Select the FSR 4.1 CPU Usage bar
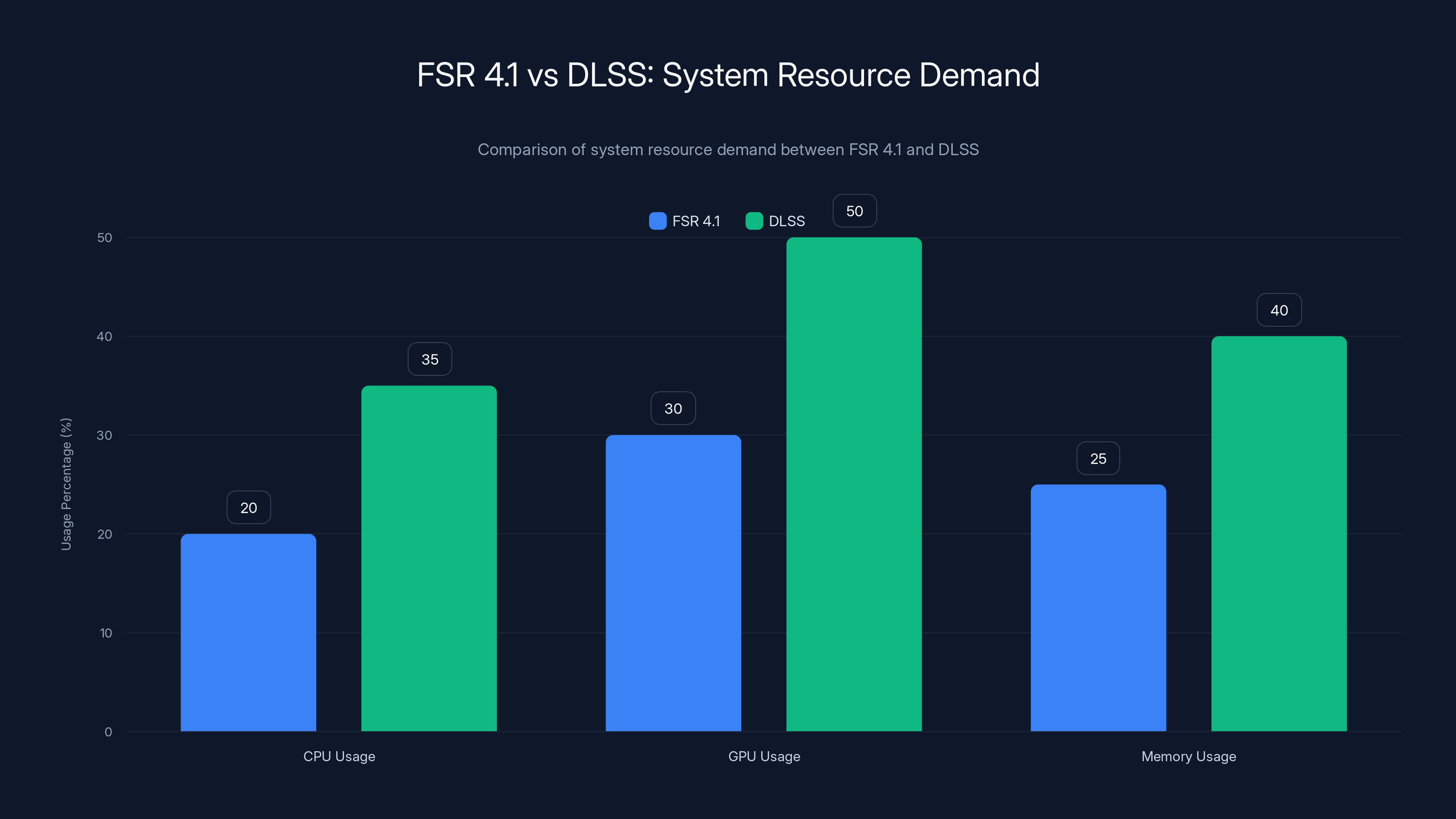 point(248,632)
